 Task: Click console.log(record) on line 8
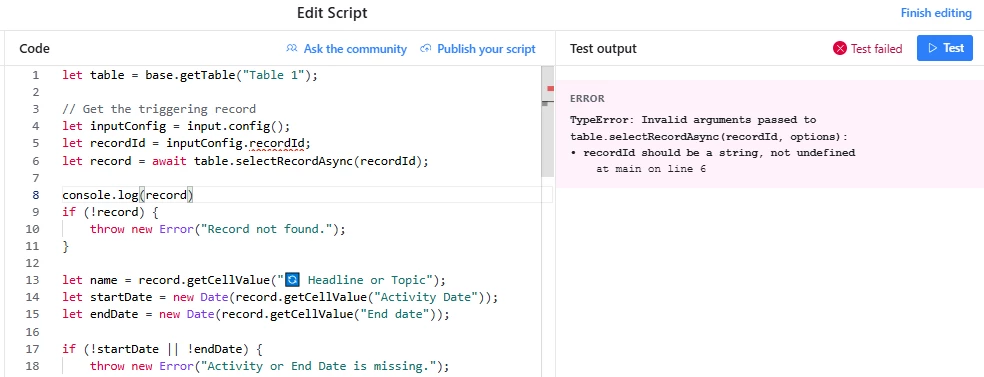point(128,195)
